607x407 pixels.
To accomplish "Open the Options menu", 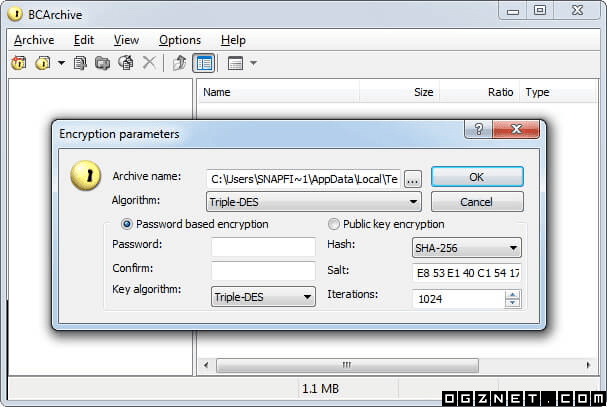I will [180, 40].
